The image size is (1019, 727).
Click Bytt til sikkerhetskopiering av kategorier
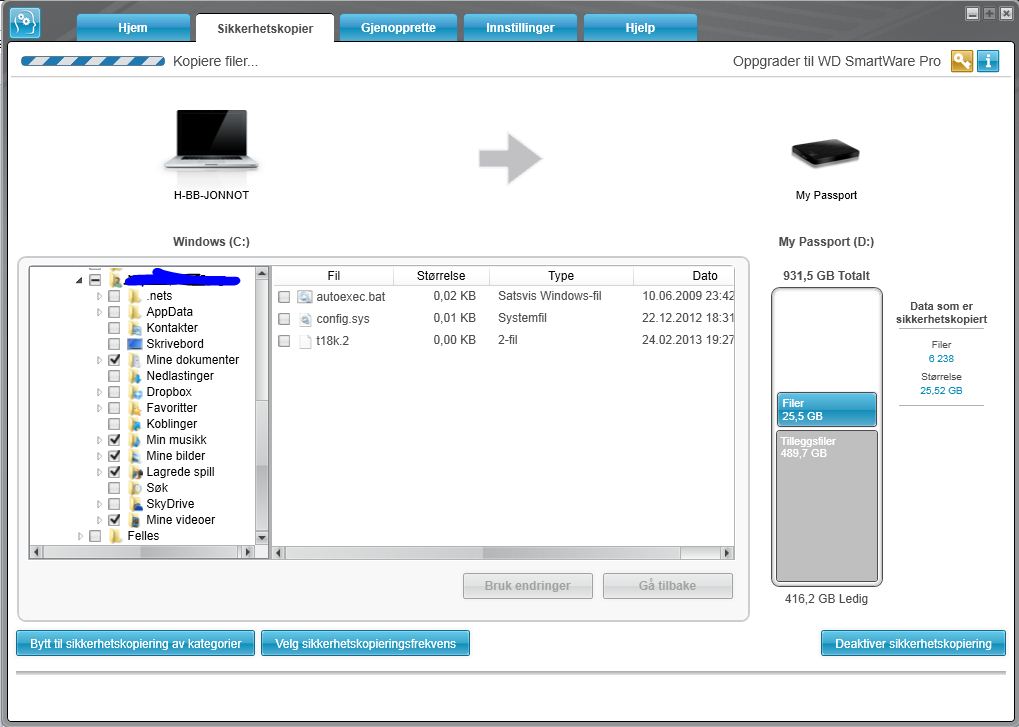[x=136, y=643]
